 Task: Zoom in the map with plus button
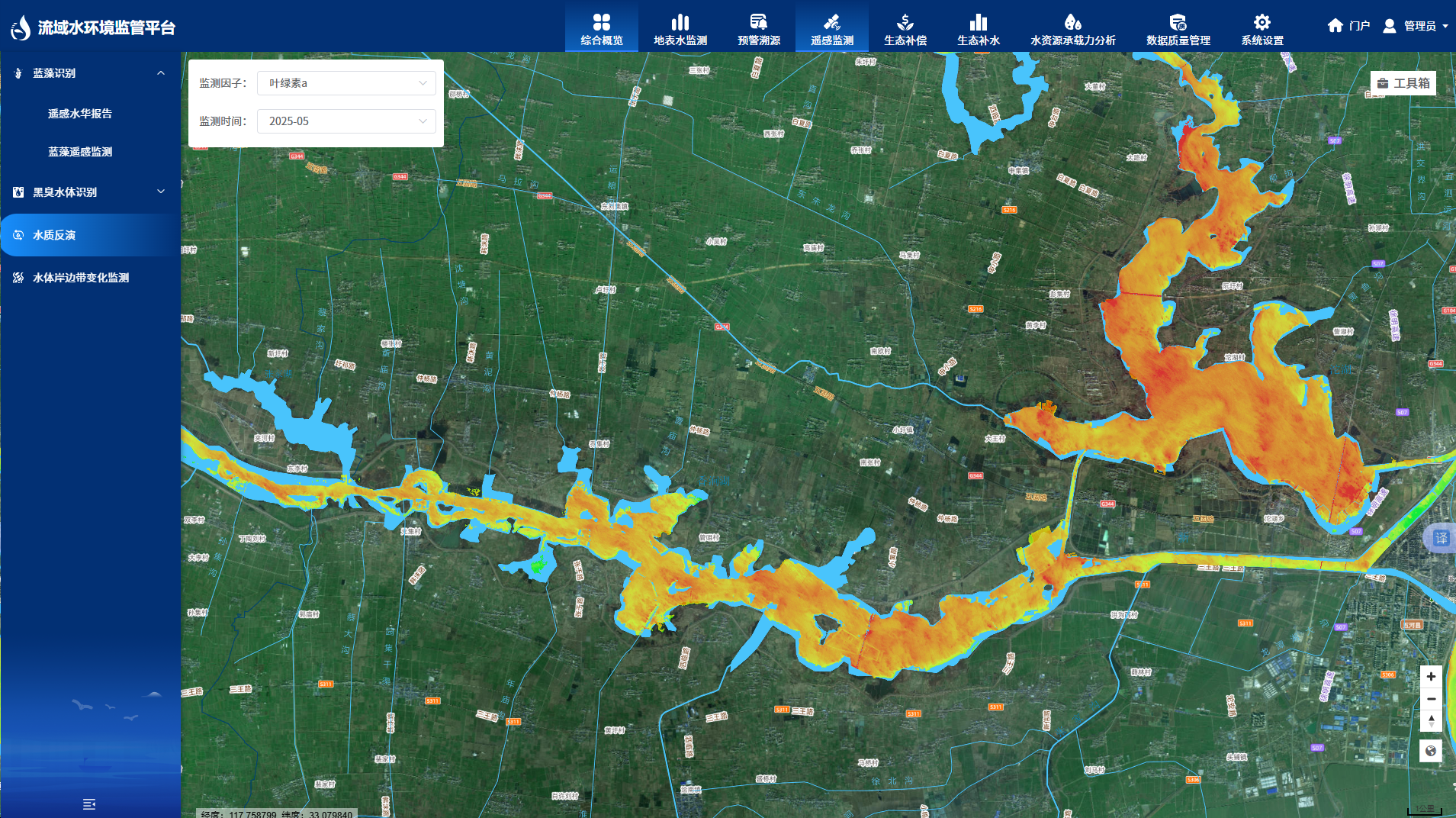pyautogui.click(x=1430, y=677)
